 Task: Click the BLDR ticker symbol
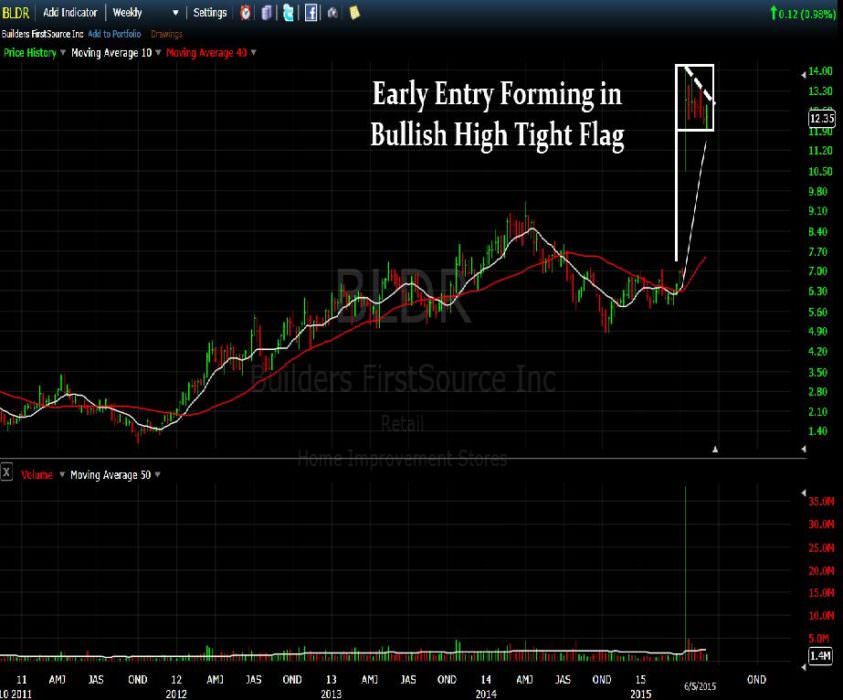tap(16, 12)
